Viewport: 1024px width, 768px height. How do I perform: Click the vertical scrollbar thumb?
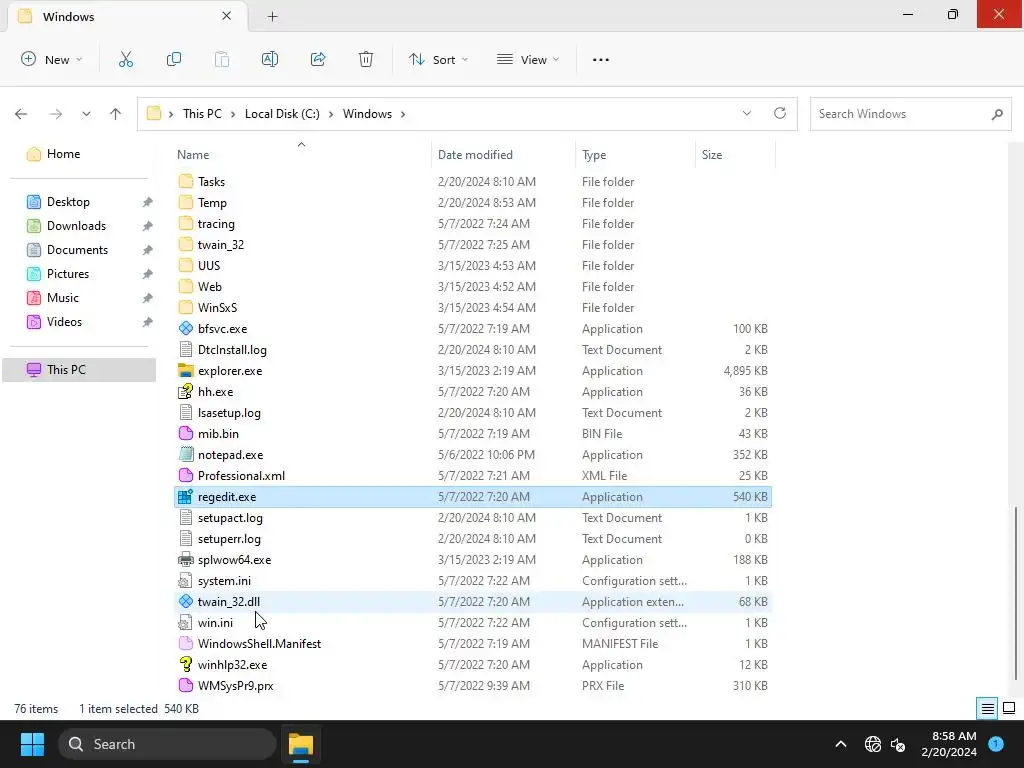(x=1015, y=593)
